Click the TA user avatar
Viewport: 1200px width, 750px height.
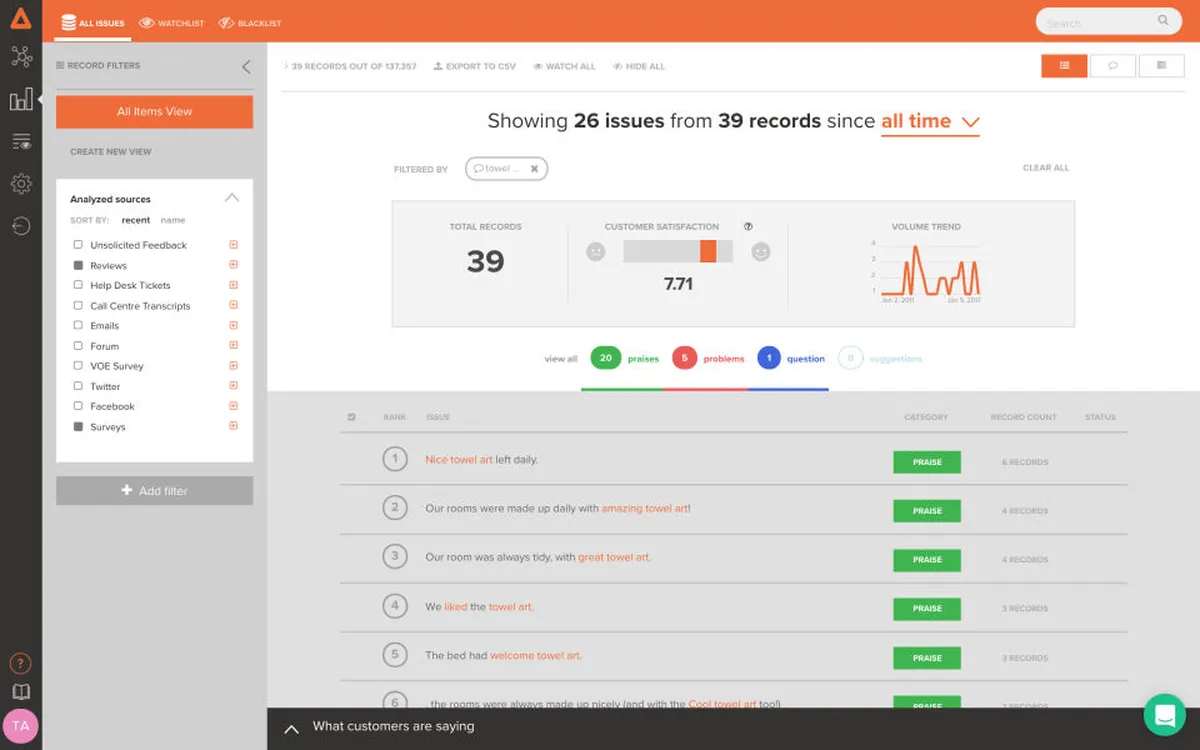click(x=21, y=727)
